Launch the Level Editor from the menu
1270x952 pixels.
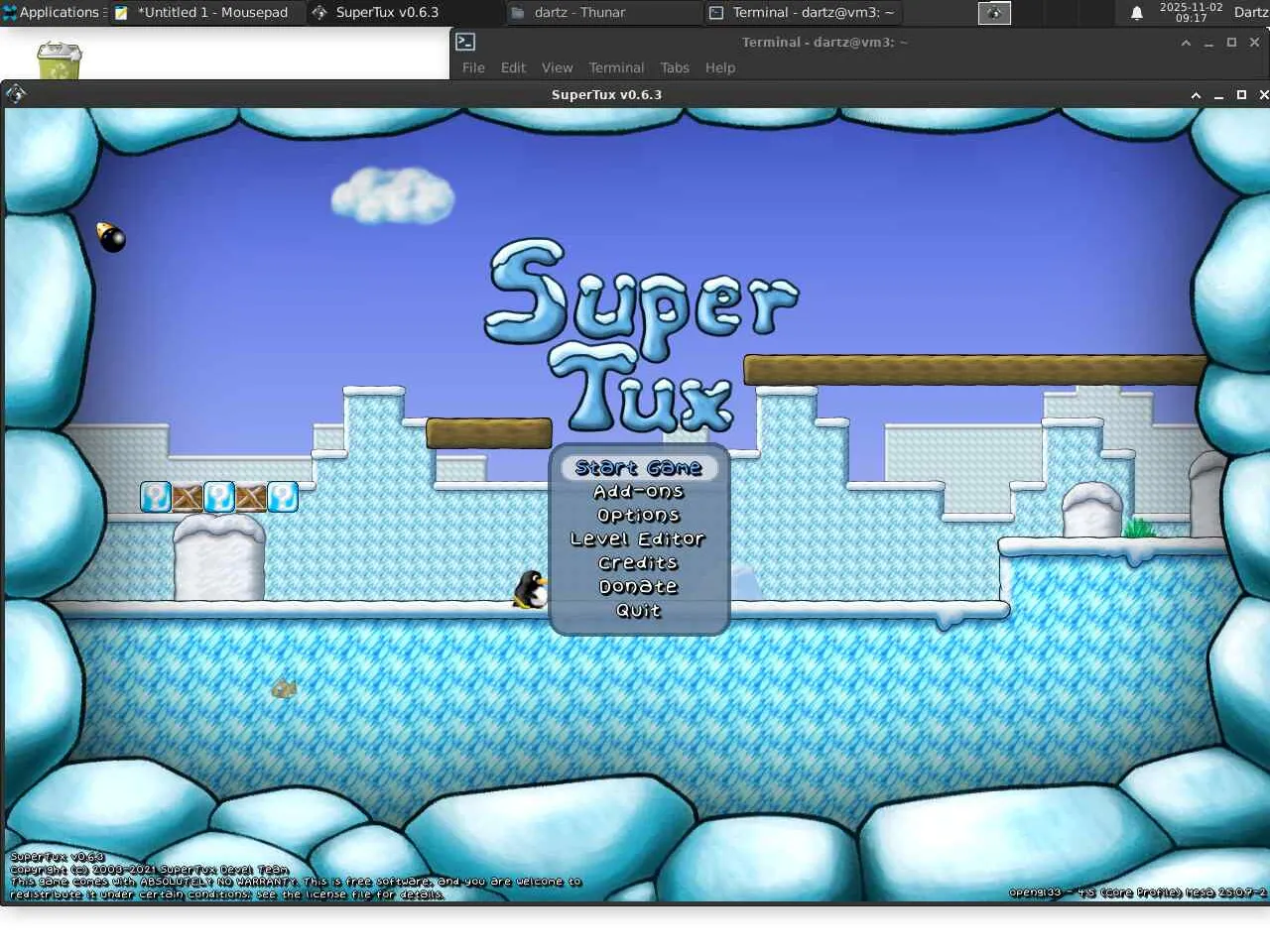(638, 538)
